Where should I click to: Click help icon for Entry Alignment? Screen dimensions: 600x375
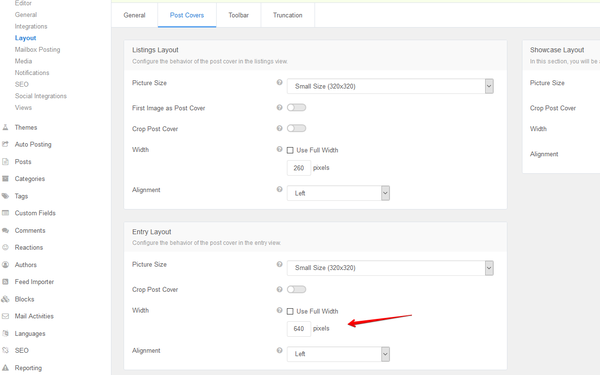[x=279, y=350]
